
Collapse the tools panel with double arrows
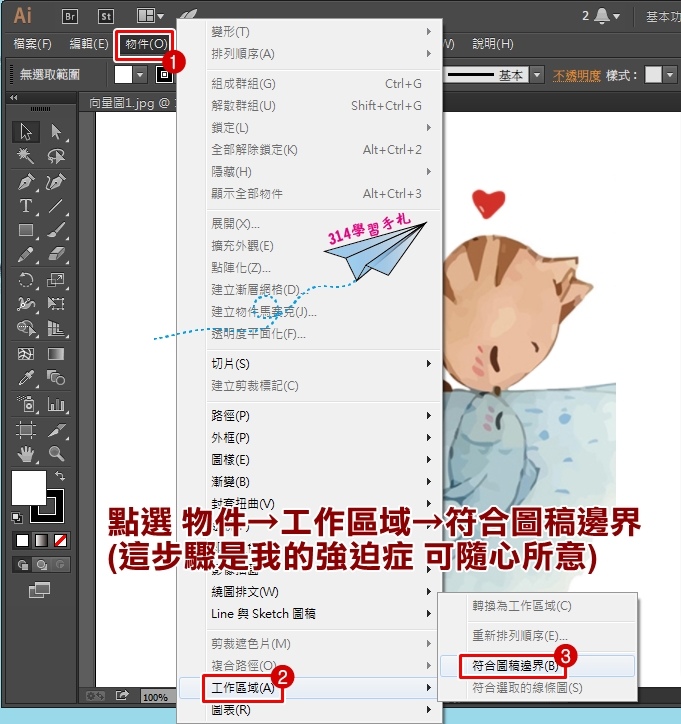point(13,97)
